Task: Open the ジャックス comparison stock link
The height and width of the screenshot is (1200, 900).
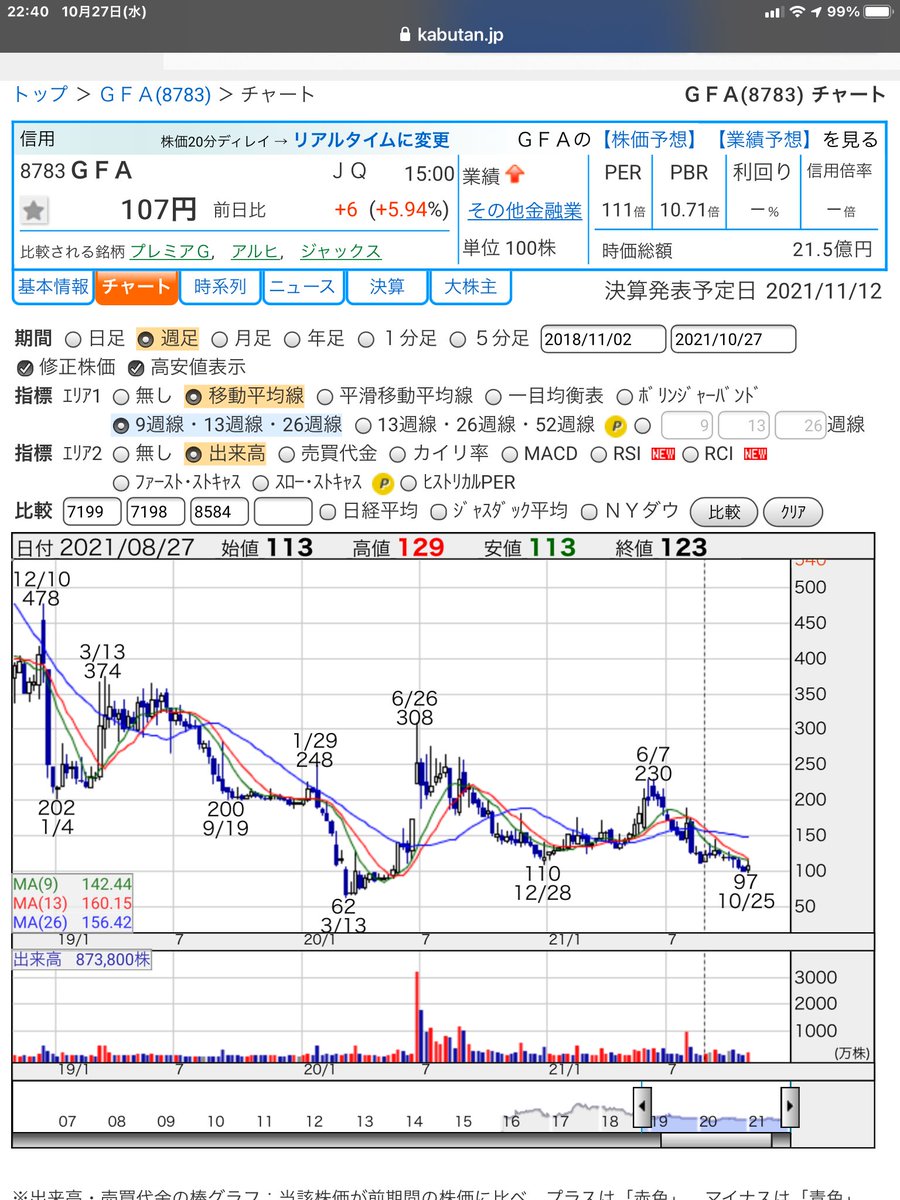Action: 340,251
